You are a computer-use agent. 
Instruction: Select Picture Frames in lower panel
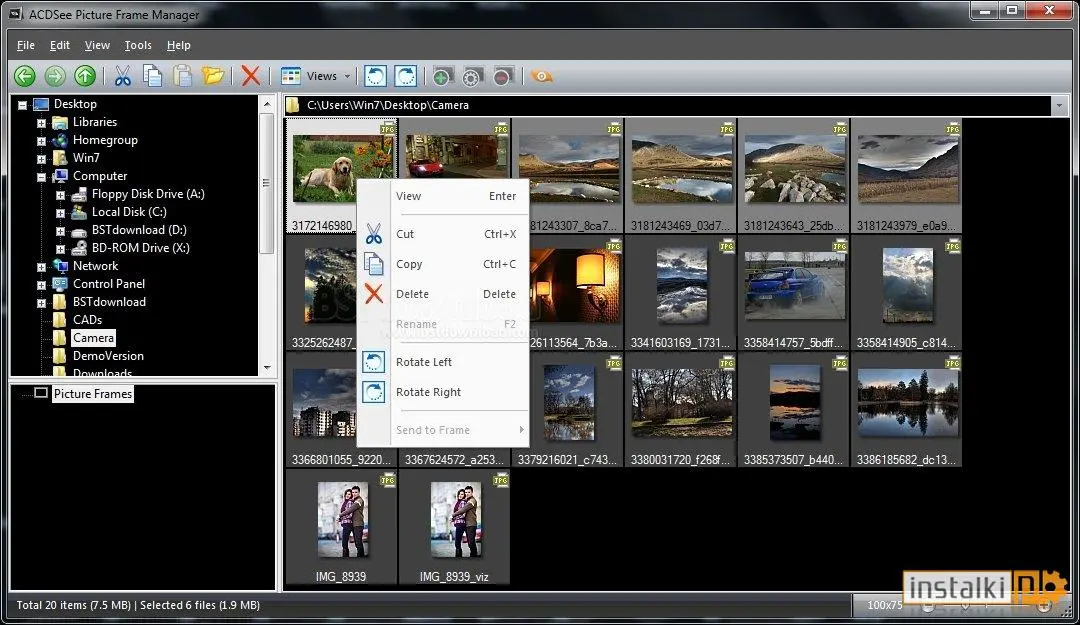click(x=93, y=393)
